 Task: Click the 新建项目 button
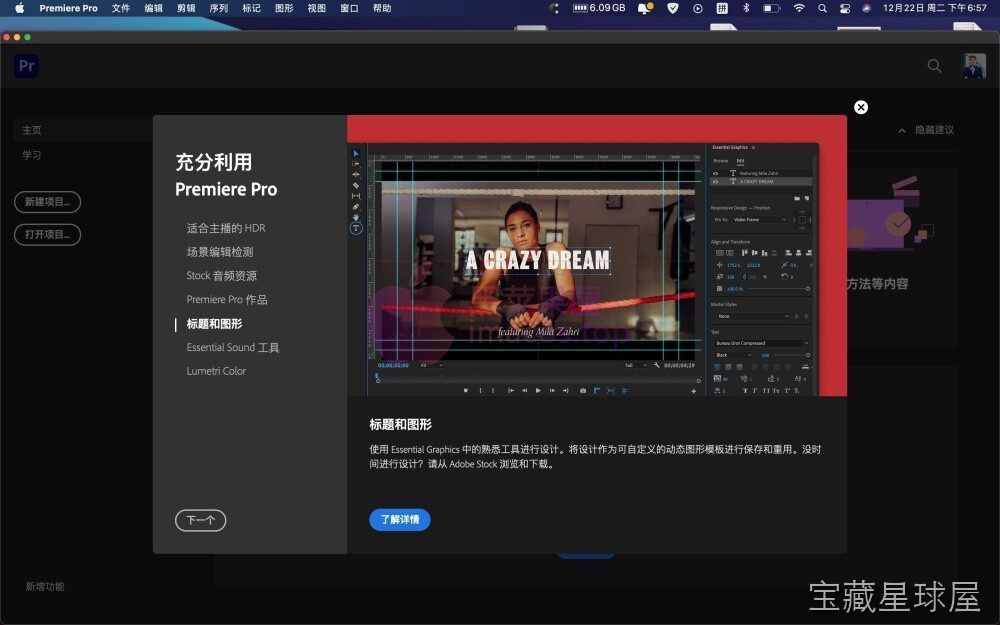coord(47,202)
